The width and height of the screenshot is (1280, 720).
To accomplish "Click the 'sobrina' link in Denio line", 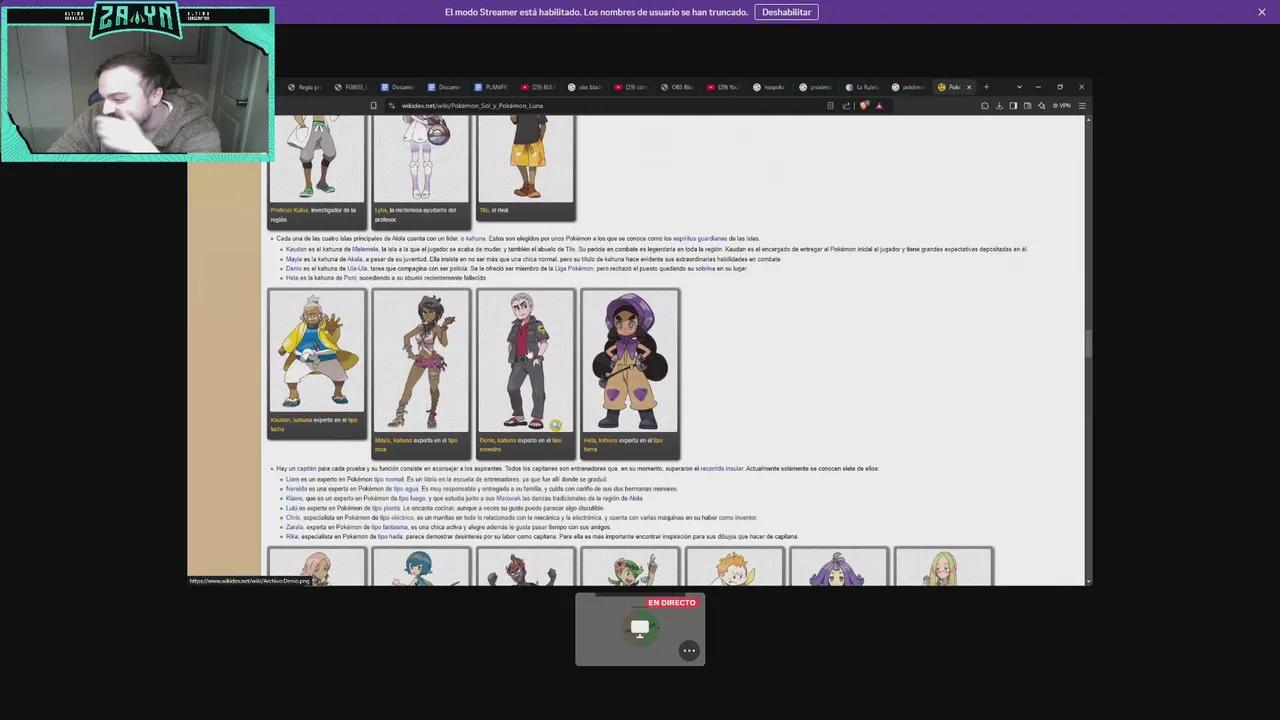I will click(705, 268).
